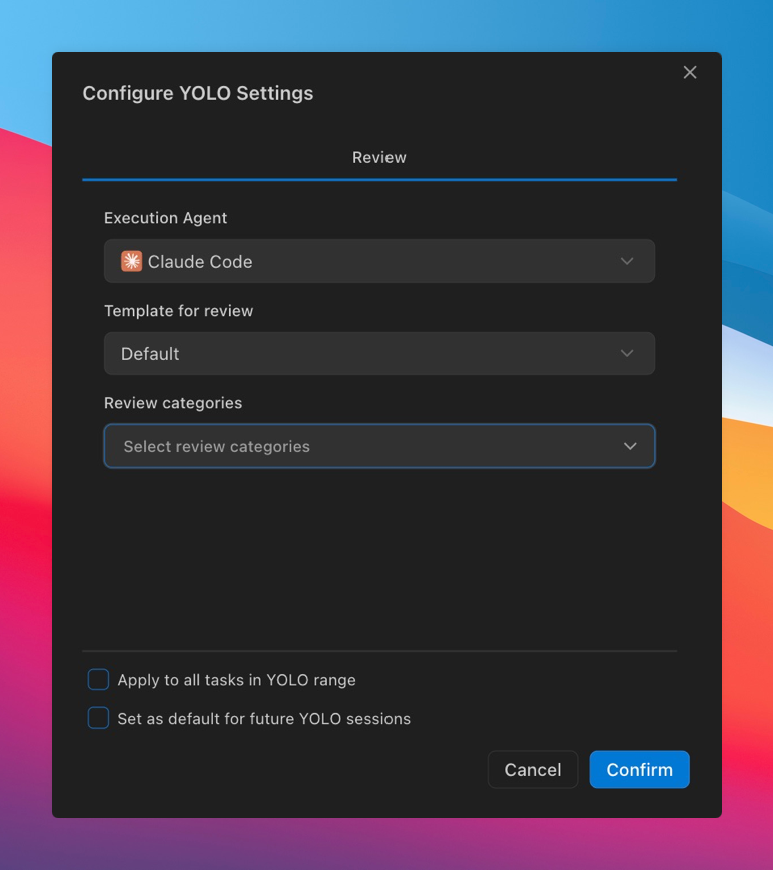
Task: Click the Select review categories placeholder text
Action: click(216, 446)
